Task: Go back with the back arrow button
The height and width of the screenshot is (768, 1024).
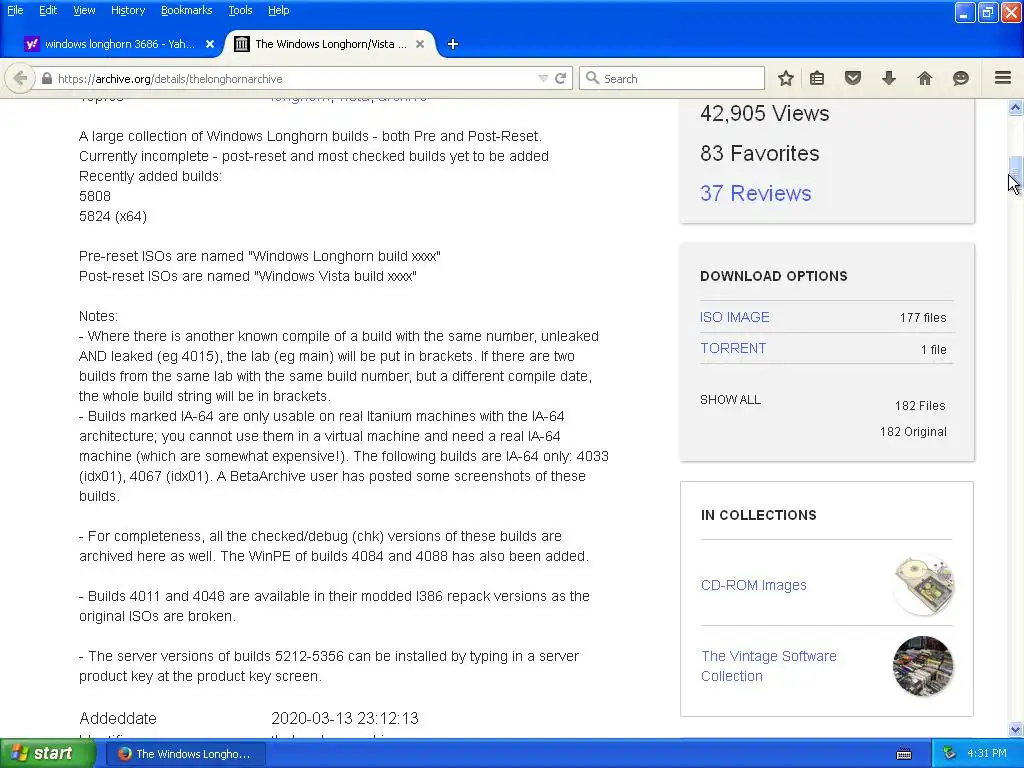Action: pyautogui.click(x=20, y=78)
